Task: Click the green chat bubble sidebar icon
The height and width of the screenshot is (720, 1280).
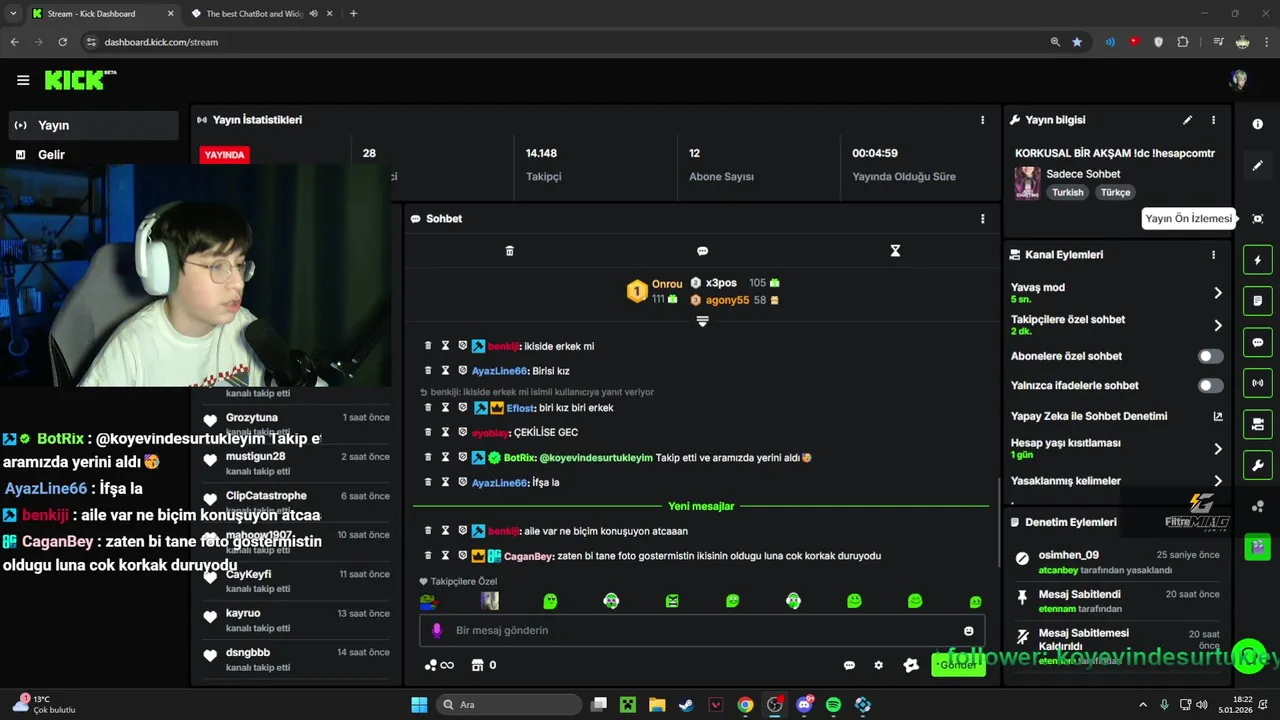Action: click(x=1258, y=342)
